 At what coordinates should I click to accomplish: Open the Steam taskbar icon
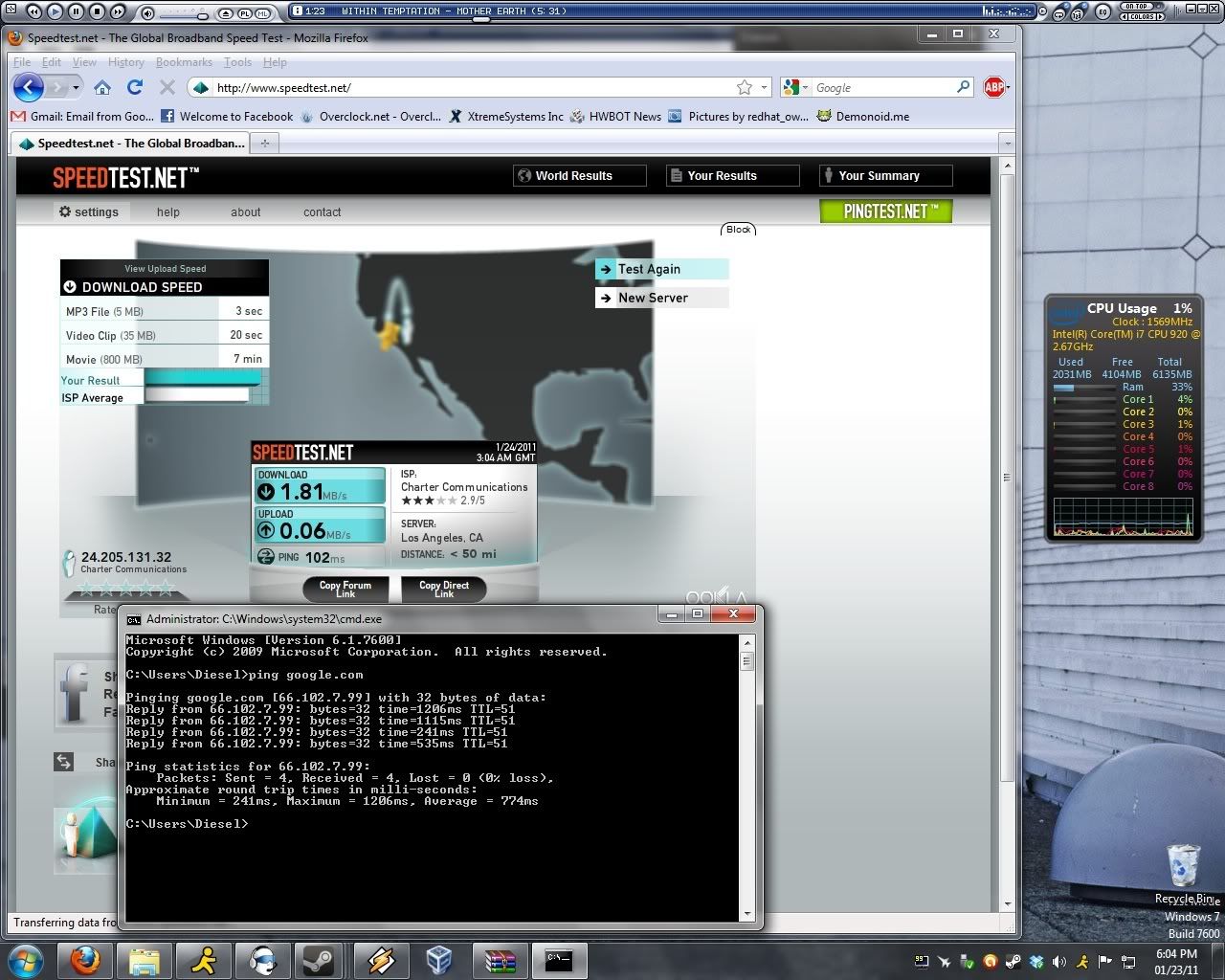click(x=321, y=960)
